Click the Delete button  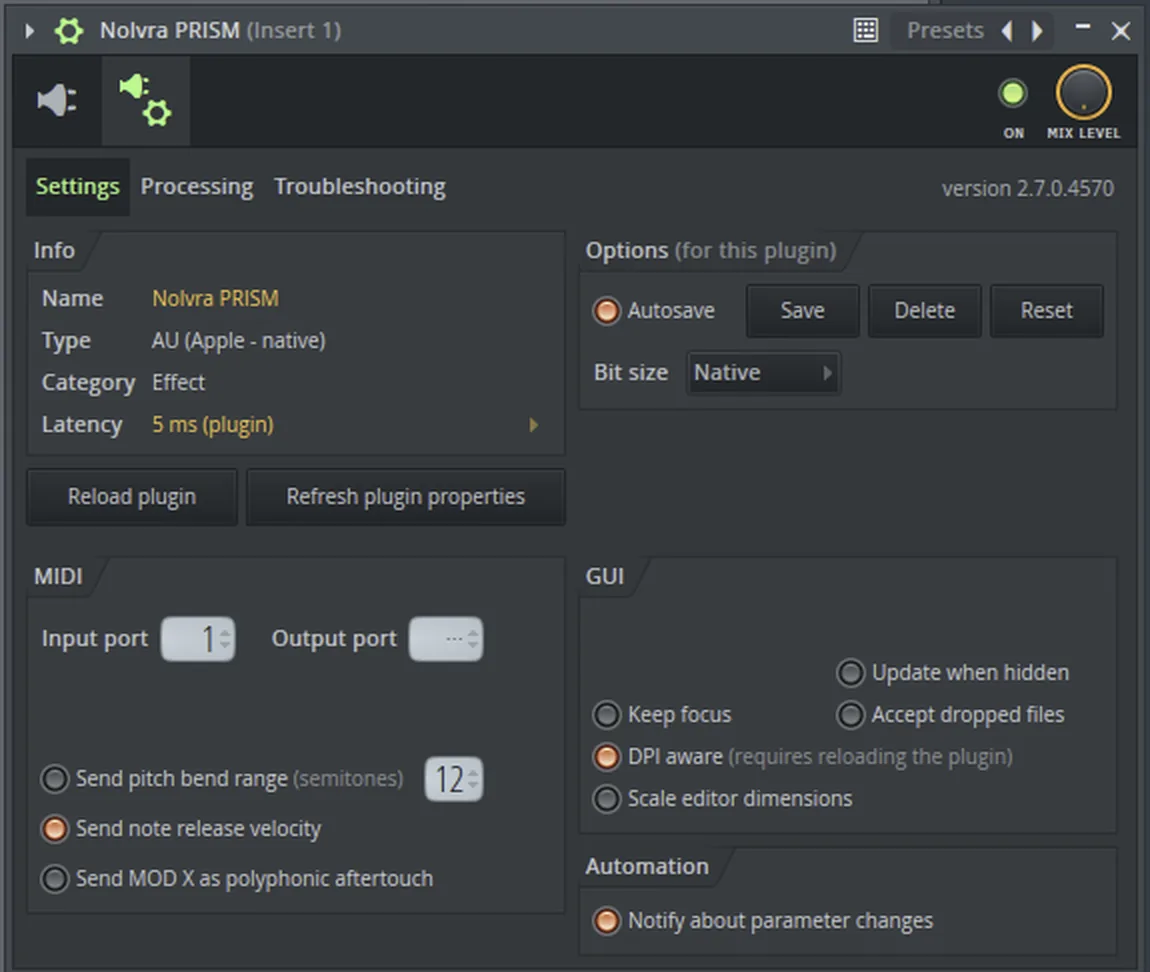pyautogui.click(x=924, y=310)
